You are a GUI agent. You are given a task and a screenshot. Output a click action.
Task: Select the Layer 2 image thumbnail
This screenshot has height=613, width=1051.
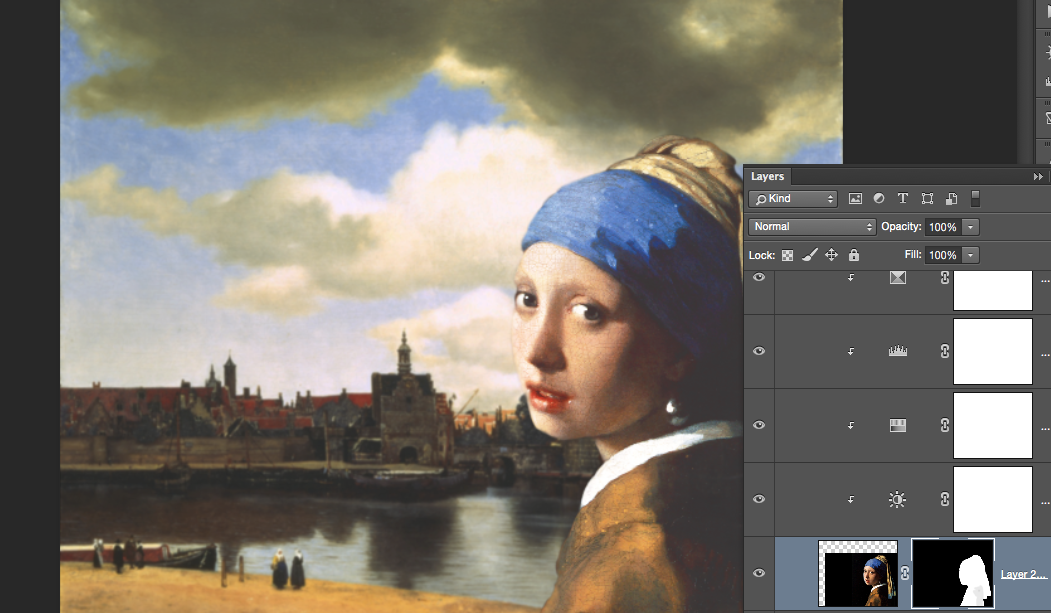[x=858, y=573]
